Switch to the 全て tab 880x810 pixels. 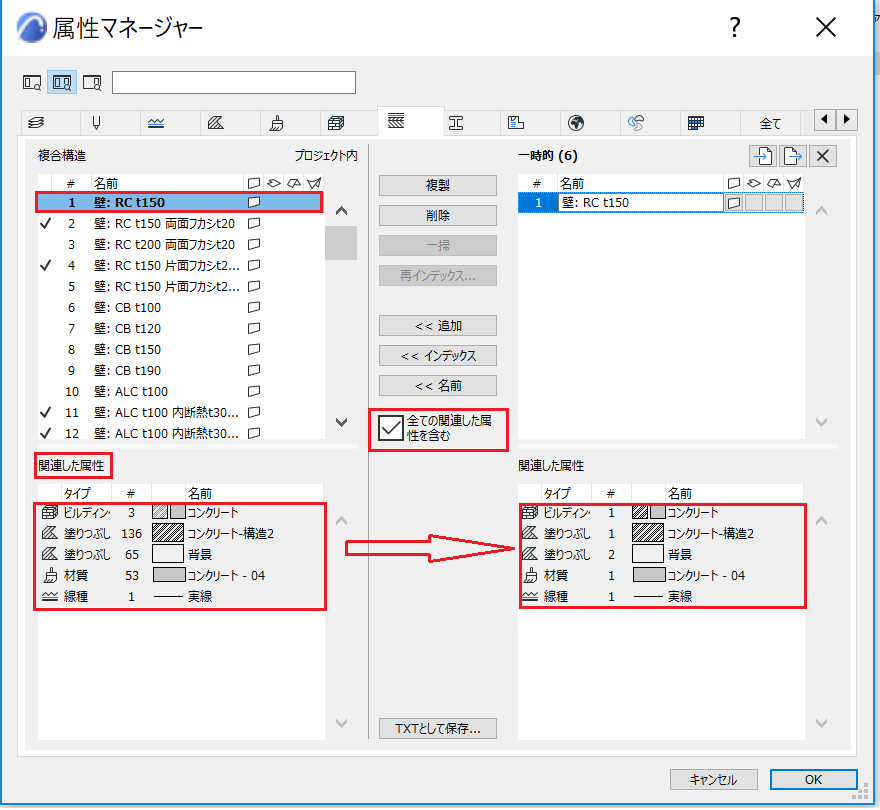pos(770,123)
